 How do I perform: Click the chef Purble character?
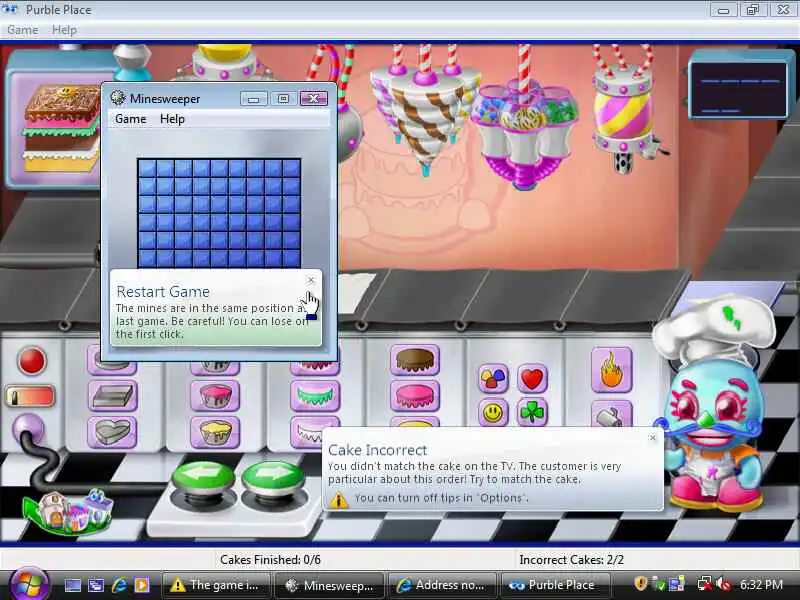click(712, 403)
